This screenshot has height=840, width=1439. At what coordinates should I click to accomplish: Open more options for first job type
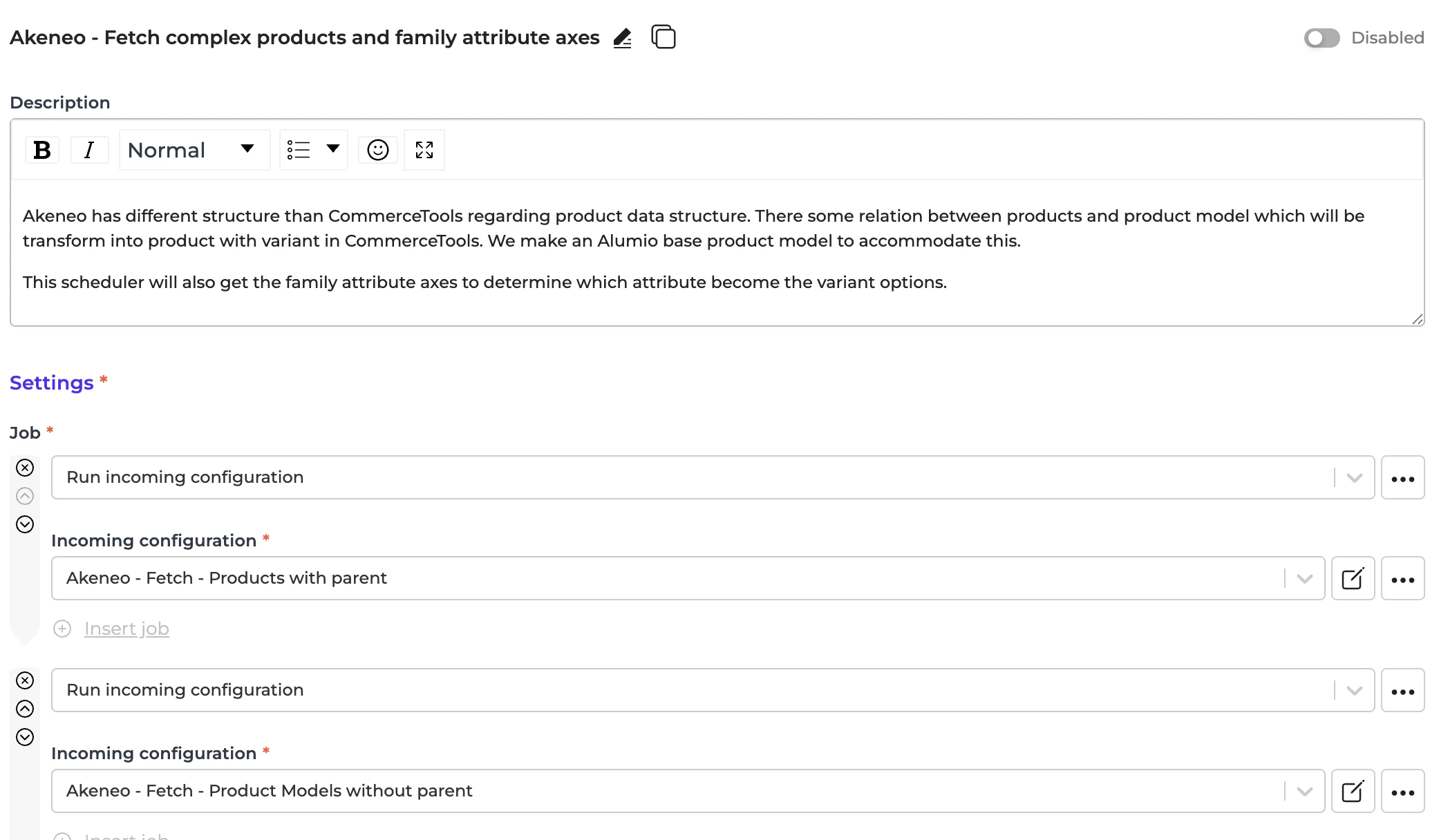click(x=1402, y=477)
